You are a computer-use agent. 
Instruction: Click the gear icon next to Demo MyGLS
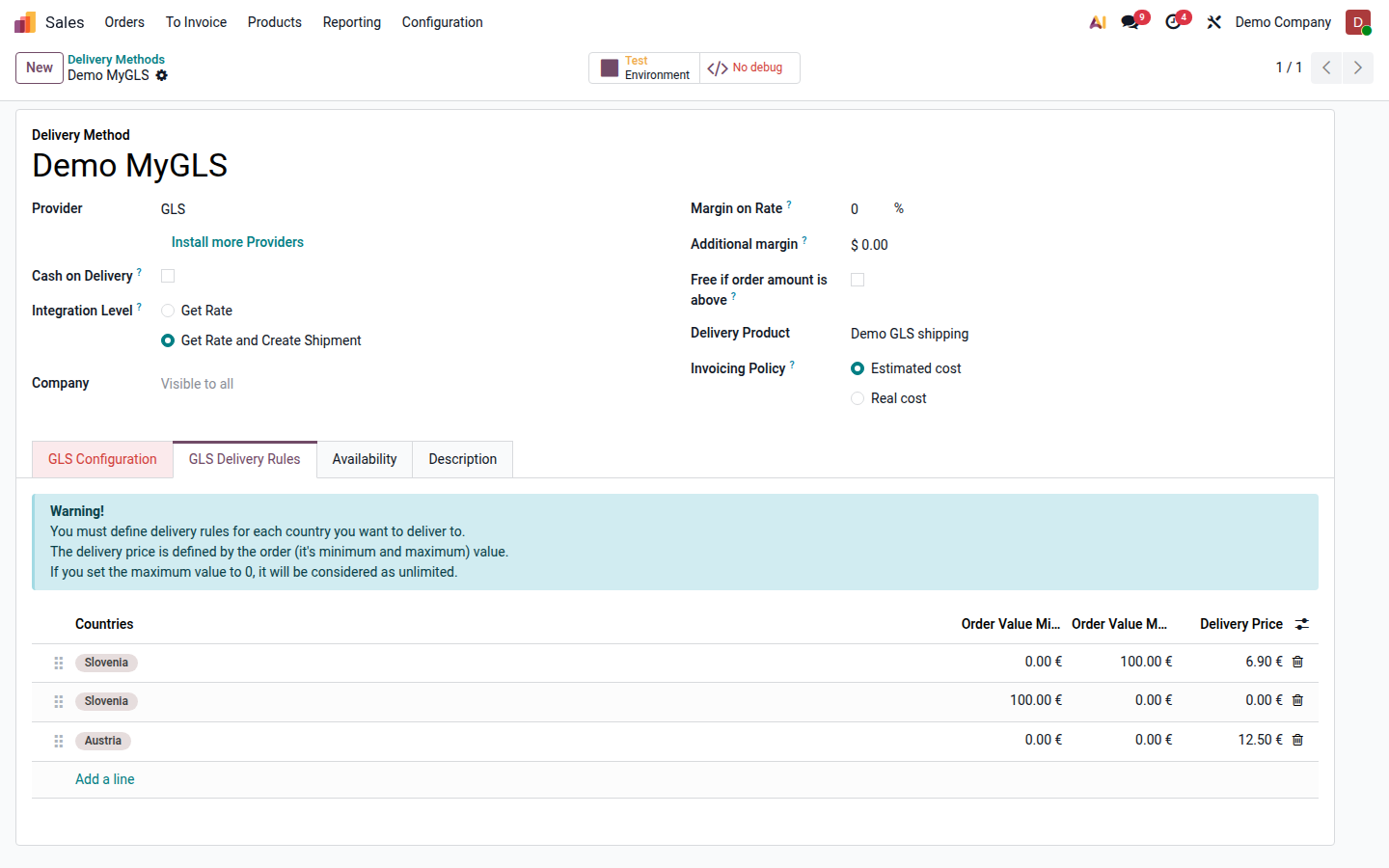[x=162, y=75]
